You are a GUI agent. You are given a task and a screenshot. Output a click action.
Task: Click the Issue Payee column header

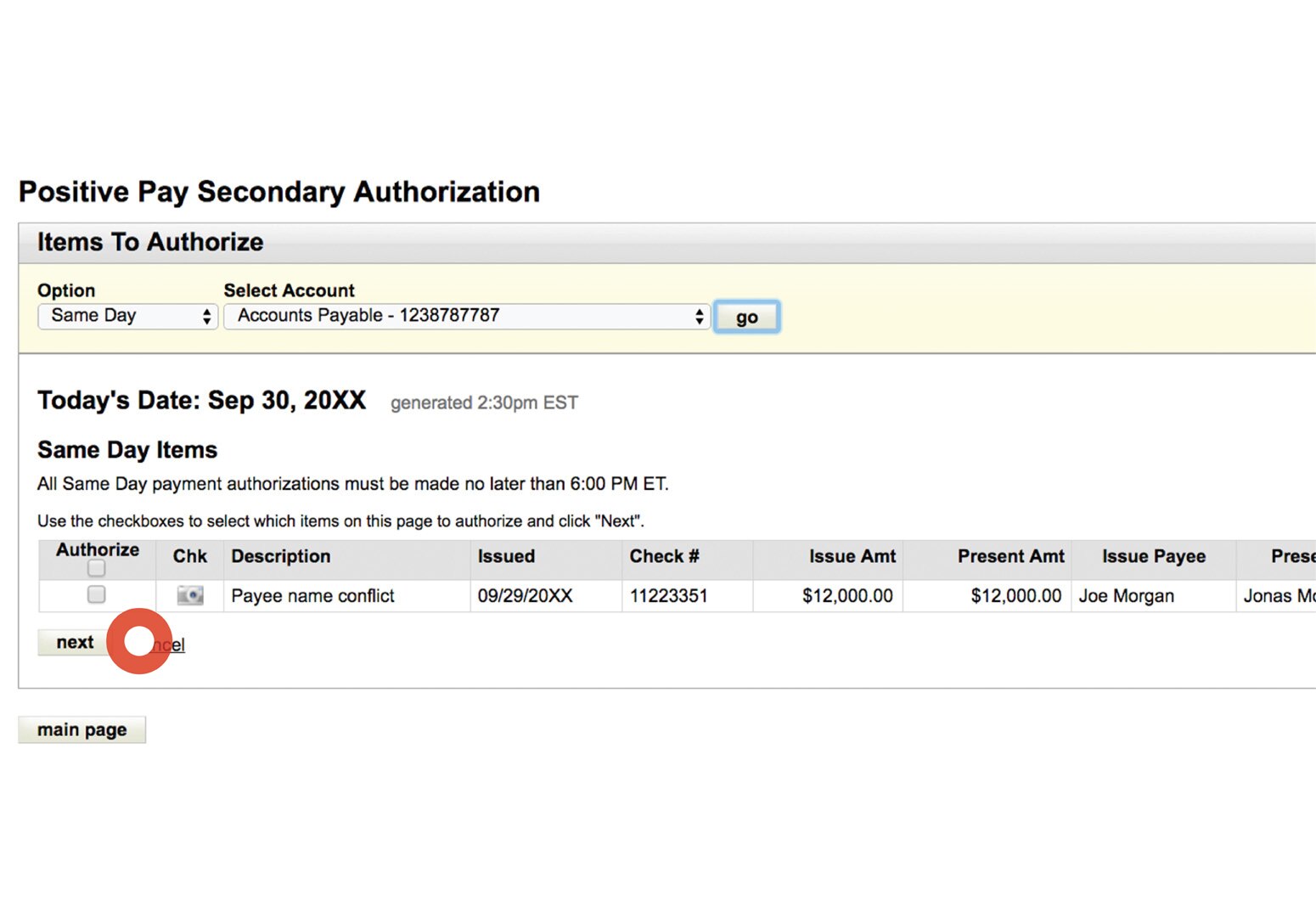tap(1153, 557)
